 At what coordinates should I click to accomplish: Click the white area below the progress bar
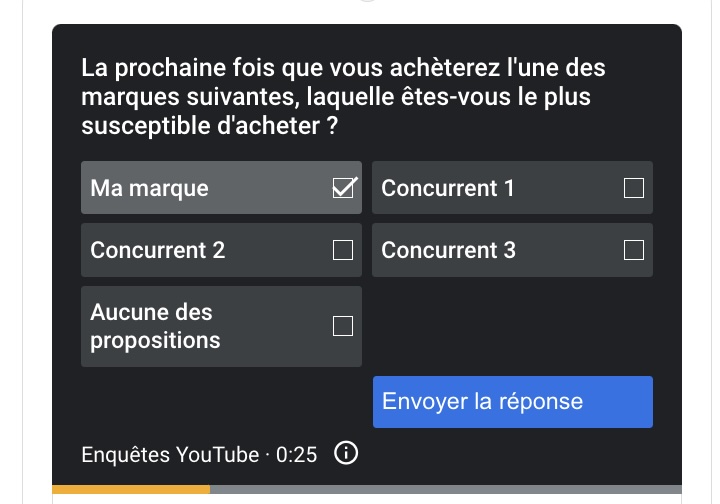click(x=367, y=499)
